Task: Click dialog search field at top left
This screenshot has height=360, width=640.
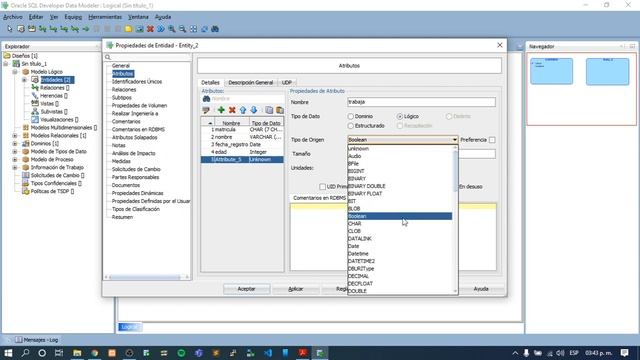Action: click(x=147, y=57)
